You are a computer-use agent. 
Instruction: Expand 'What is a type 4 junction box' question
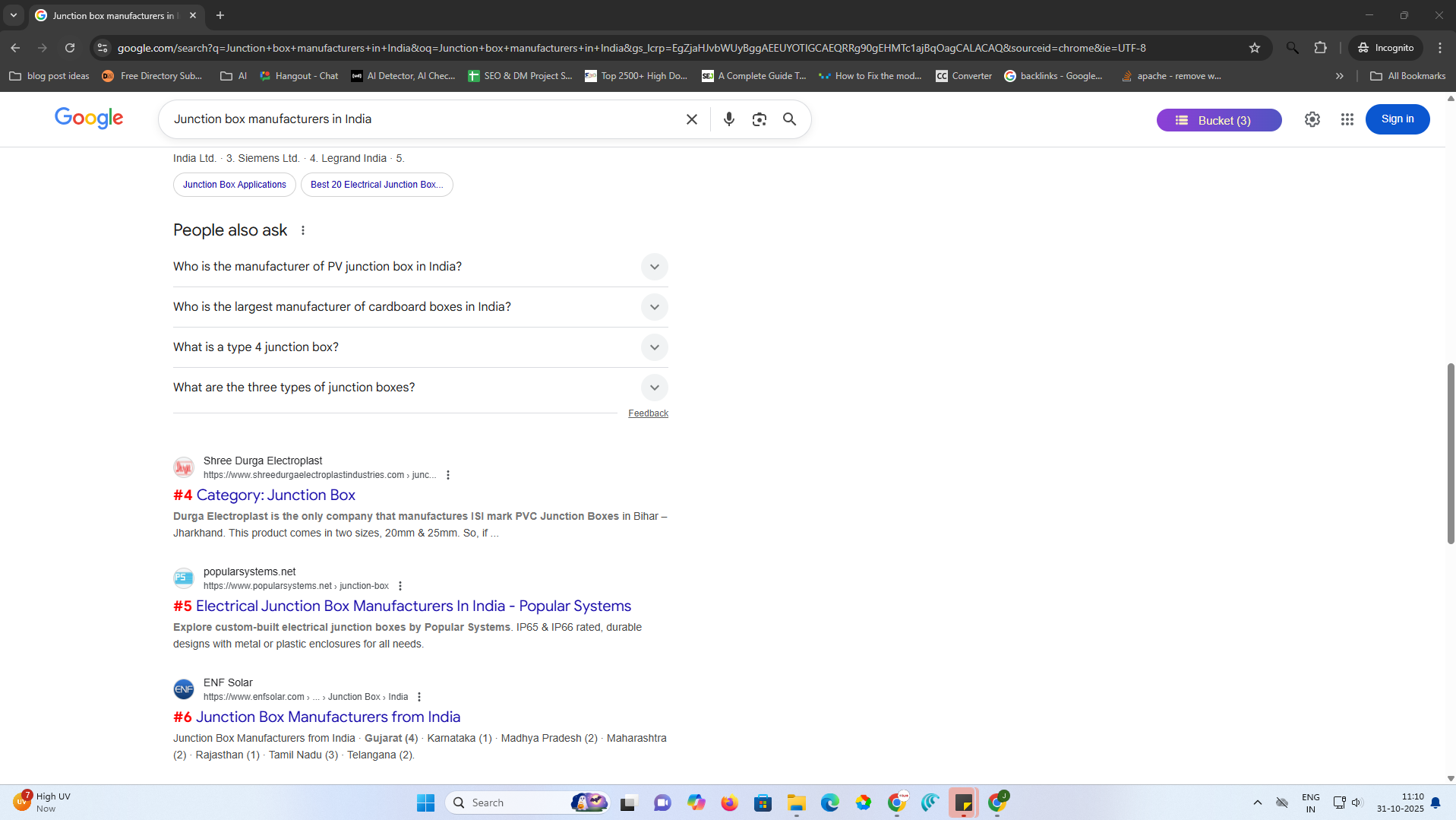(653, 347)
